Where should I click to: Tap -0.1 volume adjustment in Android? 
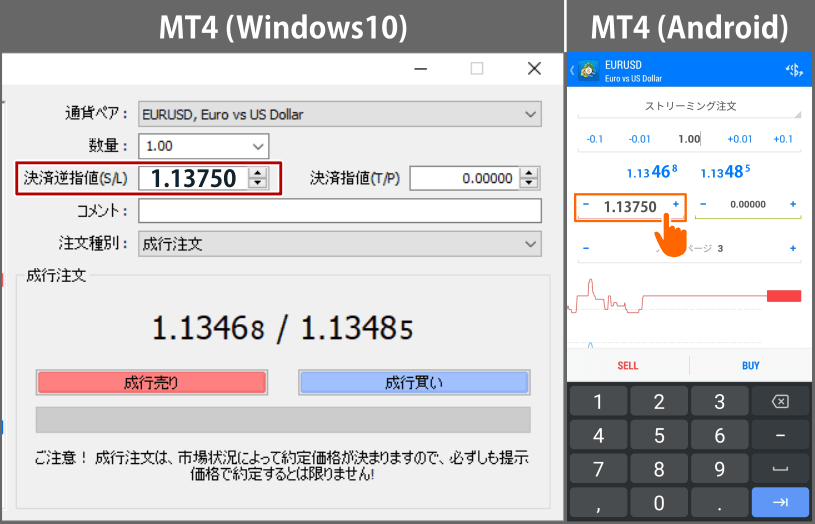595,139
